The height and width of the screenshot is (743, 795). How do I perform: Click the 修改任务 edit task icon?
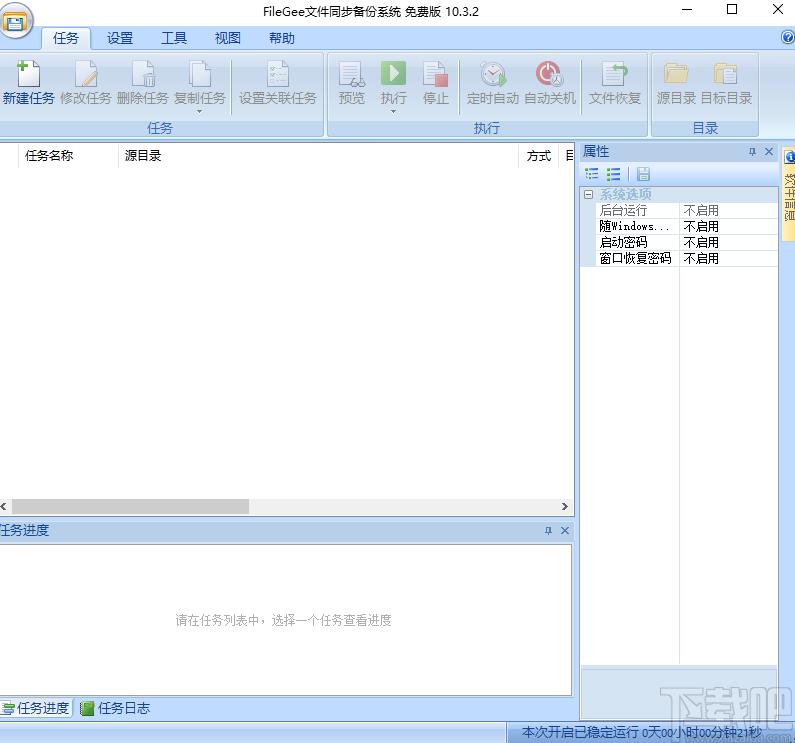tap(86, 75)
